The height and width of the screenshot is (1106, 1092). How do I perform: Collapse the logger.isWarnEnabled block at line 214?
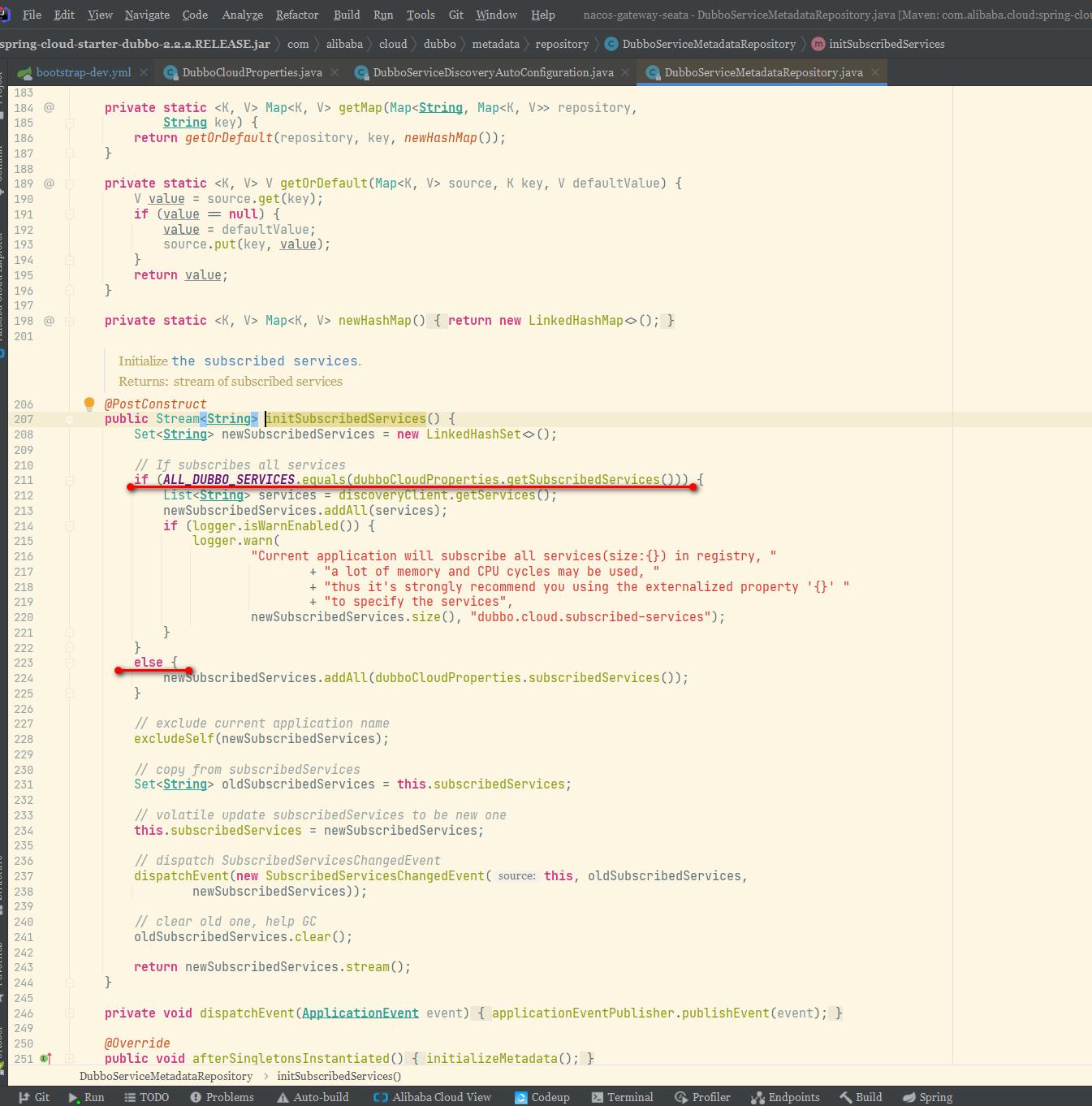tap(70, 526)
